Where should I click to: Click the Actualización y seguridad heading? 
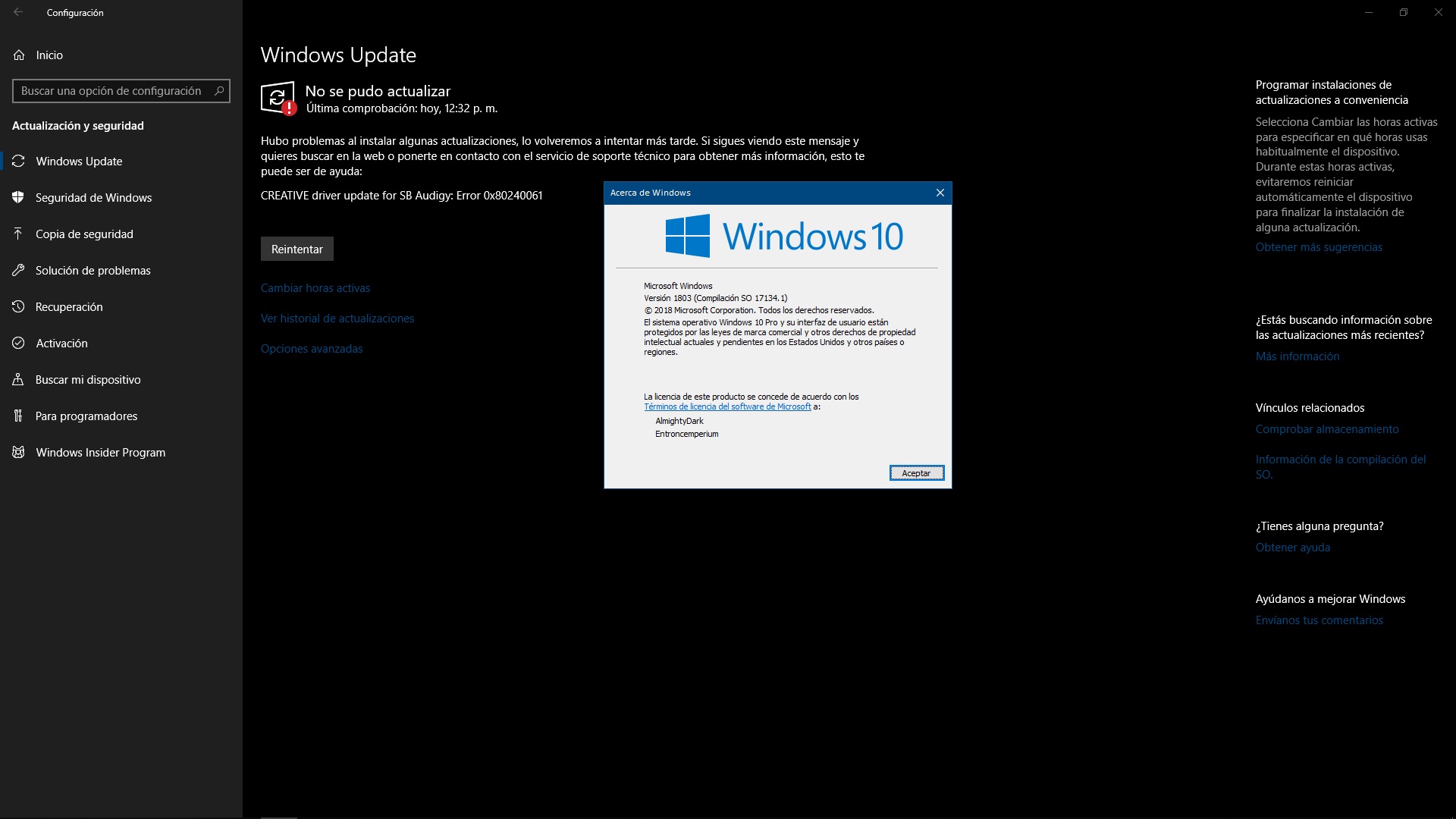pos(78,126)
